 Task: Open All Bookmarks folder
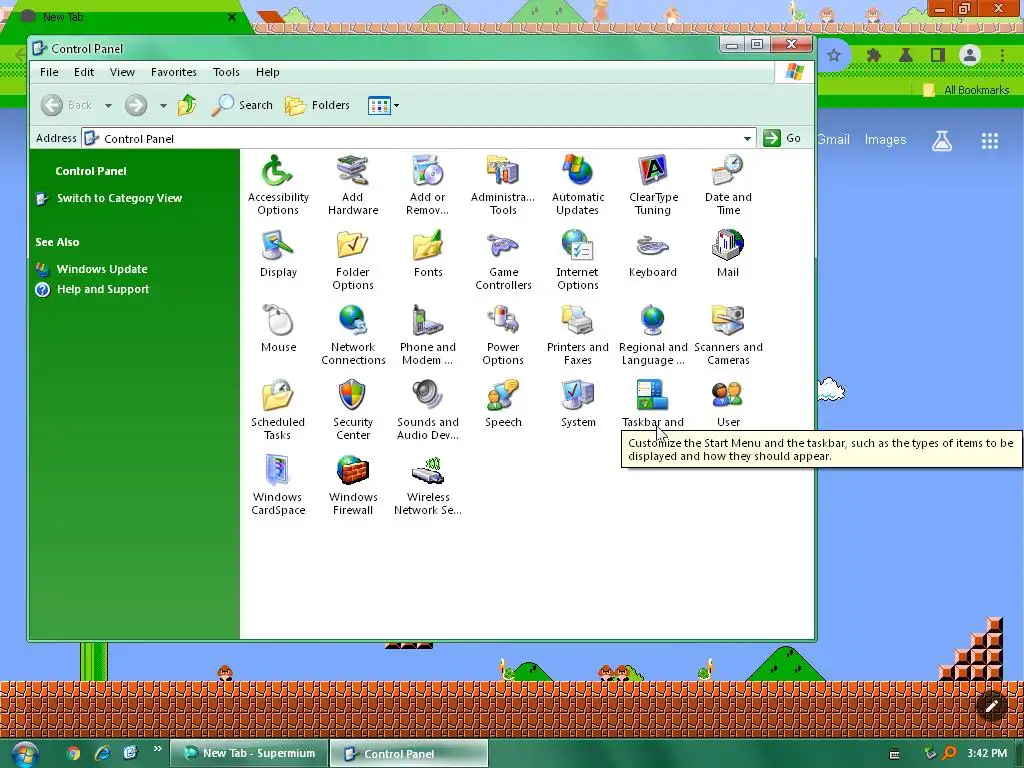[x=967, y=90]
